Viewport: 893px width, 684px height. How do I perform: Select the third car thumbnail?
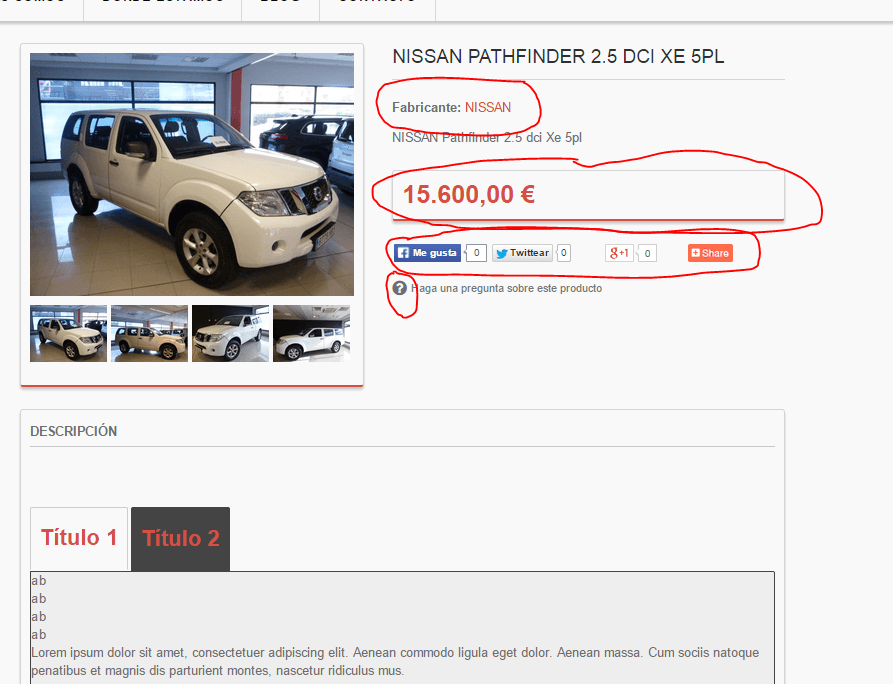230,333
